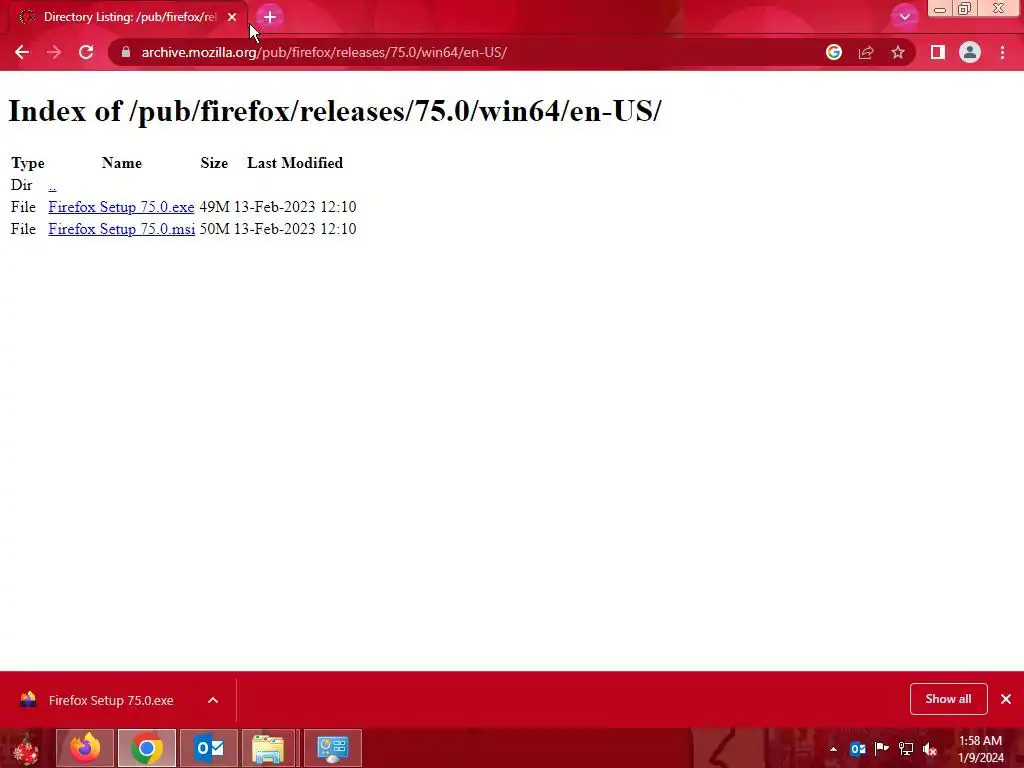The image size is (1024, 768).
Task: Click the forward navigation arrow
Action: click(x=54, y=52)
